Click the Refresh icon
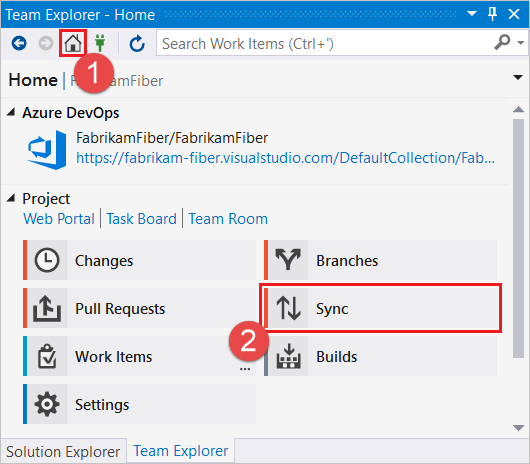Image resolution: width=530 pixels, height=464 pixels. tap(137, 44)
